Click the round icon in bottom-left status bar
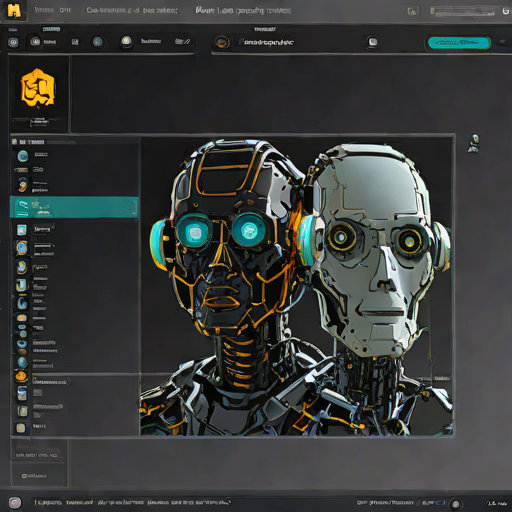The height and width of the screenshot is (512, 512). tap(15, 502)
